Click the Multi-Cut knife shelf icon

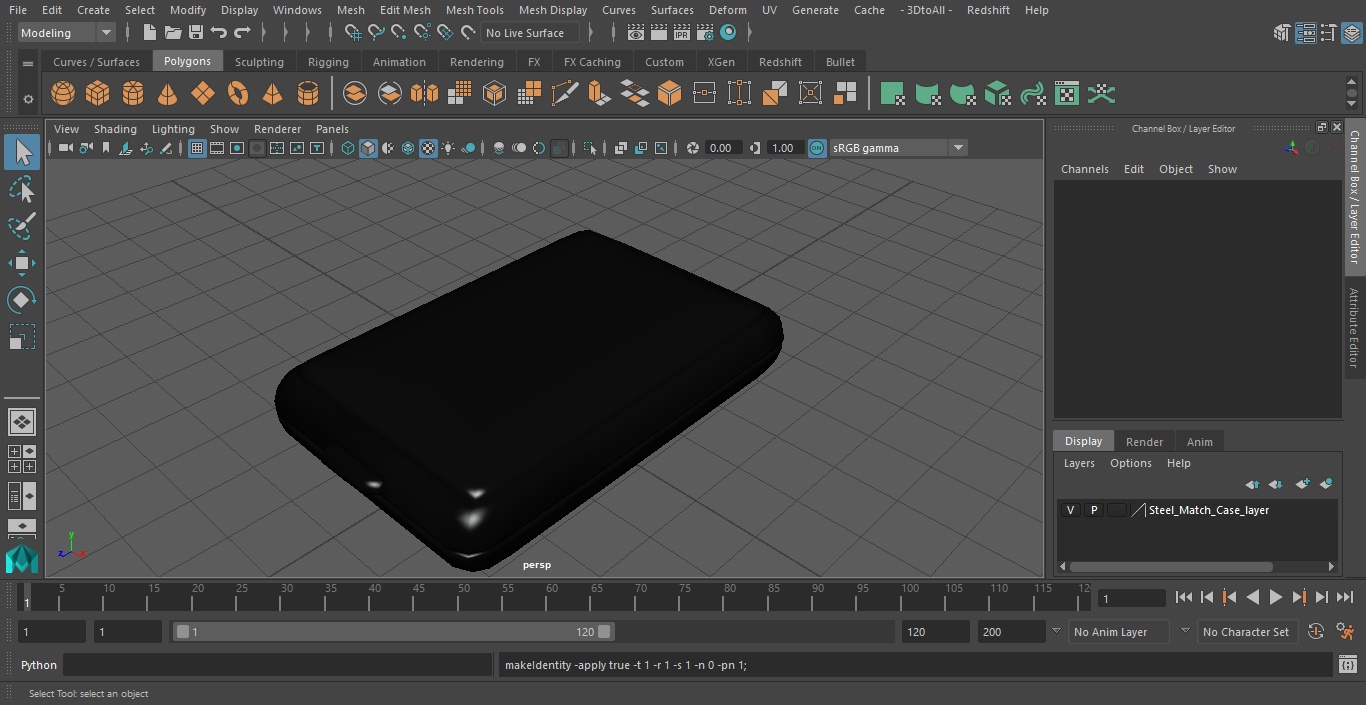(x=565, y=94)
